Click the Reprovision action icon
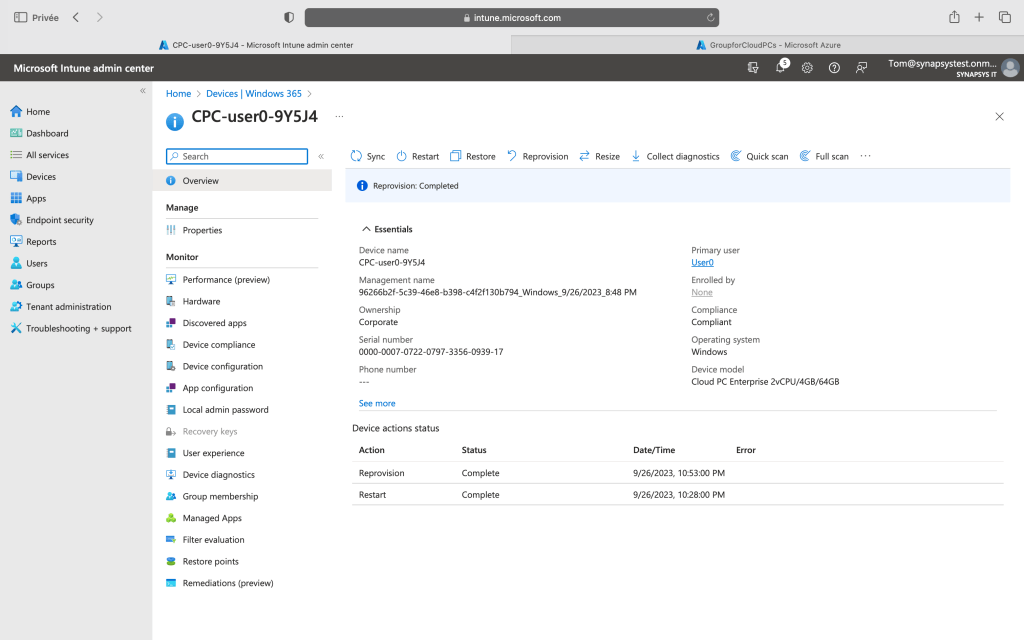Viewport: 1024px width, 640px height. point(512,156)
